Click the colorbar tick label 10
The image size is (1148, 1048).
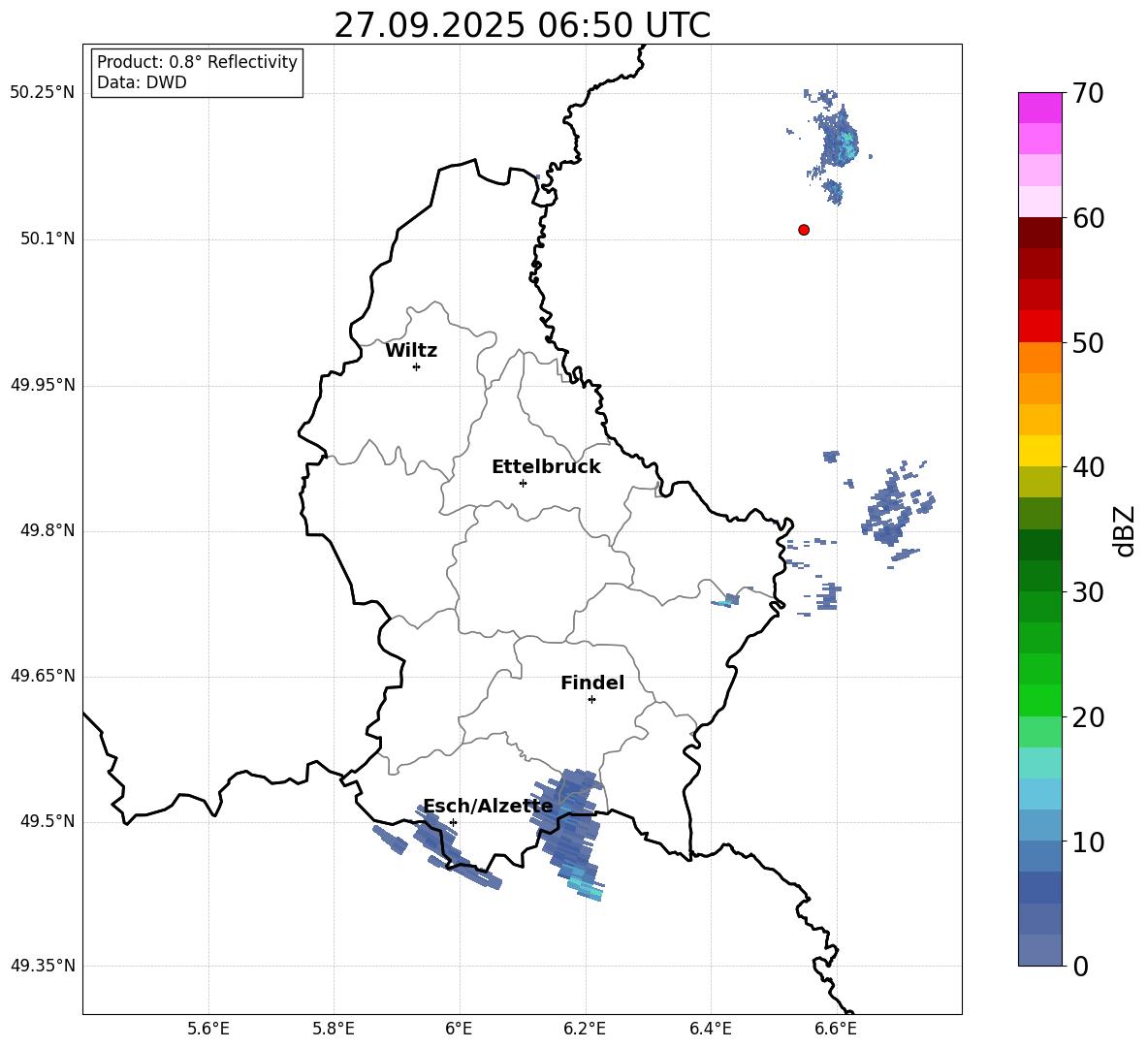[1088, 842]
